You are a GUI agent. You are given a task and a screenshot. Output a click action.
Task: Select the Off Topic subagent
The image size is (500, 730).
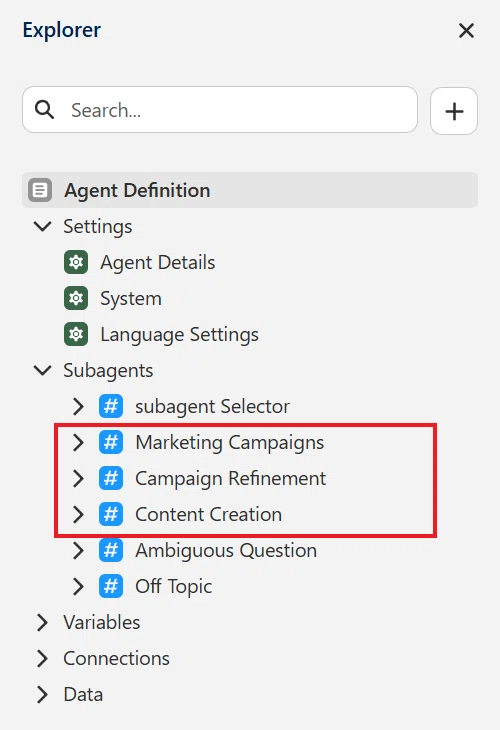pyautogui.click(x=173, y=586)
